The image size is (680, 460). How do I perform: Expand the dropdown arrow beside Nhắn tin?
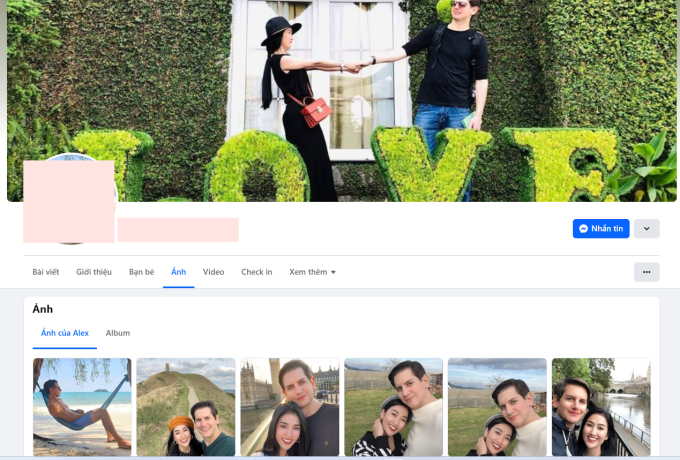coord(646,229)
